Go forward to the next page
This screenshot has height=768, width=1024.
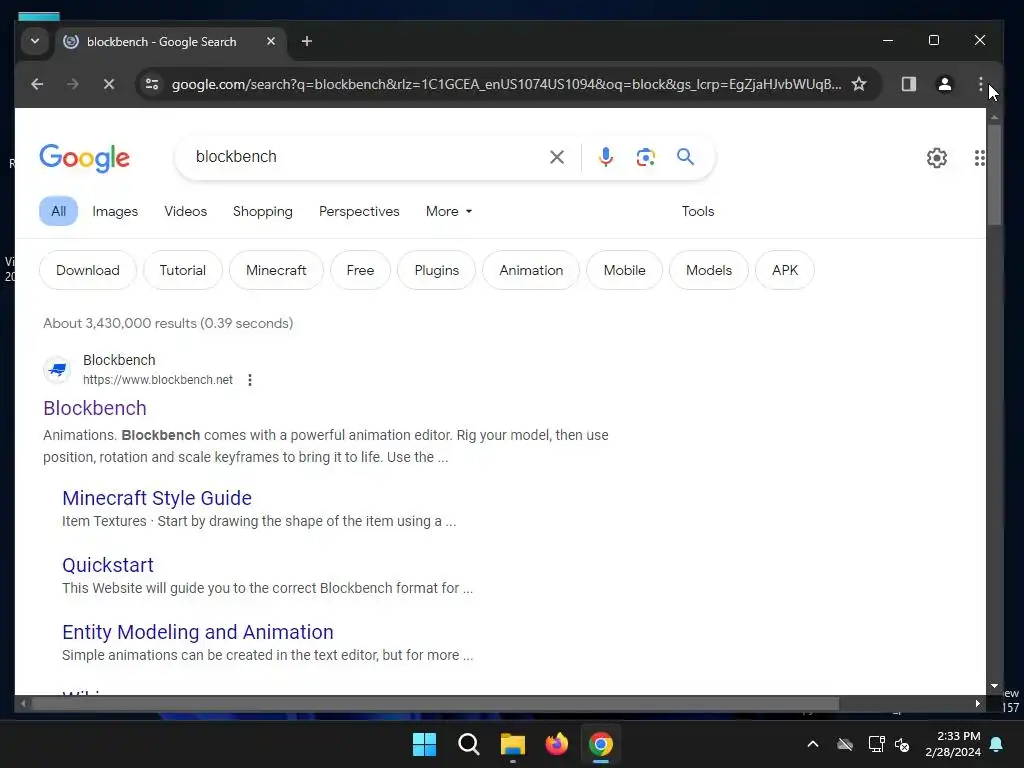click(72, 84)
